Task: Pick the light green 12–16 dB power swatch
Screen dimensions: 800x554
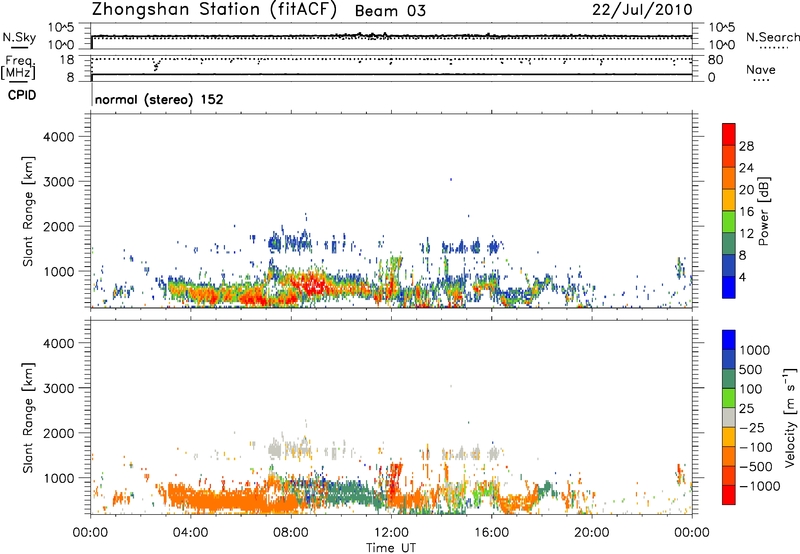Action: (729, 222)
